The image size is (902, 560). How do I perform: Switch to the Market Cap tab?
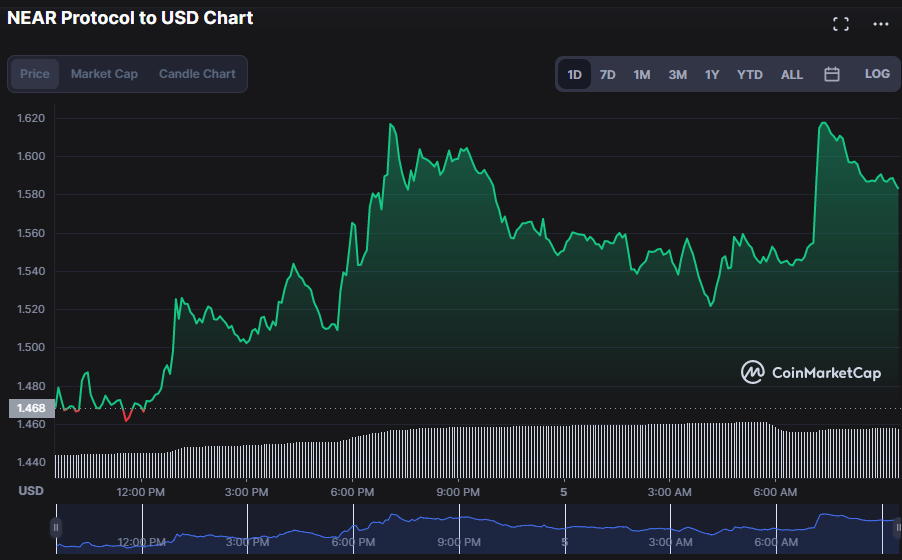(104, 74)
